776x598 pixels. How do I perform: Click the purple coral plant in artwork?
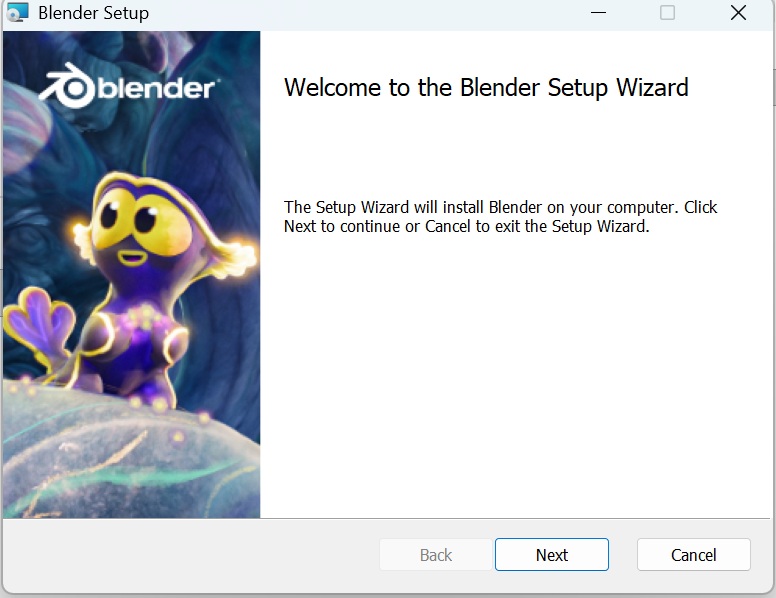40,324
